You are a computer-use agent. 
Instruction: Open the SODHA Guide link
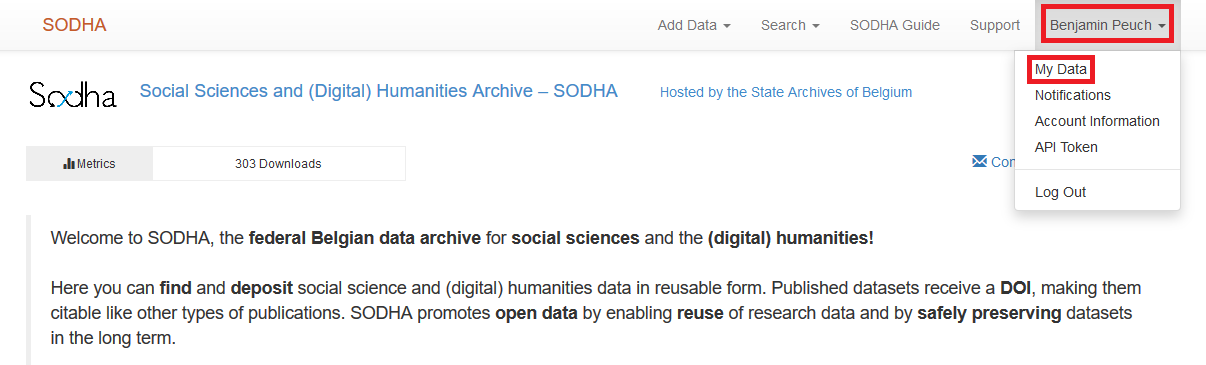coord(895,25)
